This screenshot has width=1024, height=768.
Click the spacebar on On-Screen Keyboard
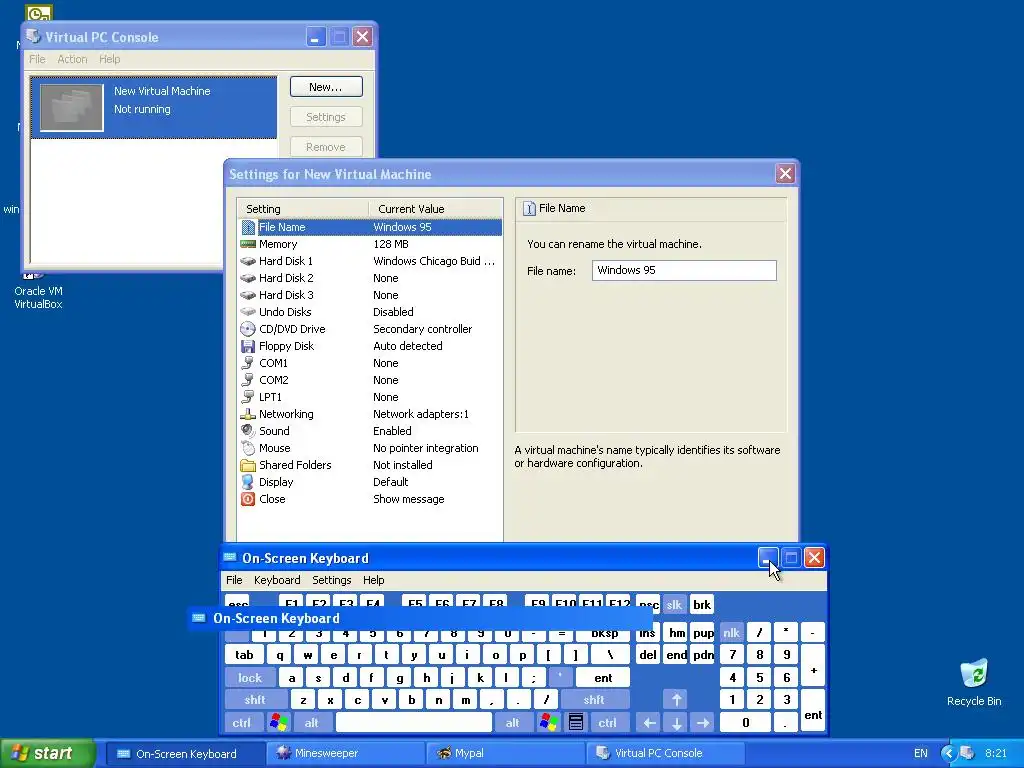413,722
